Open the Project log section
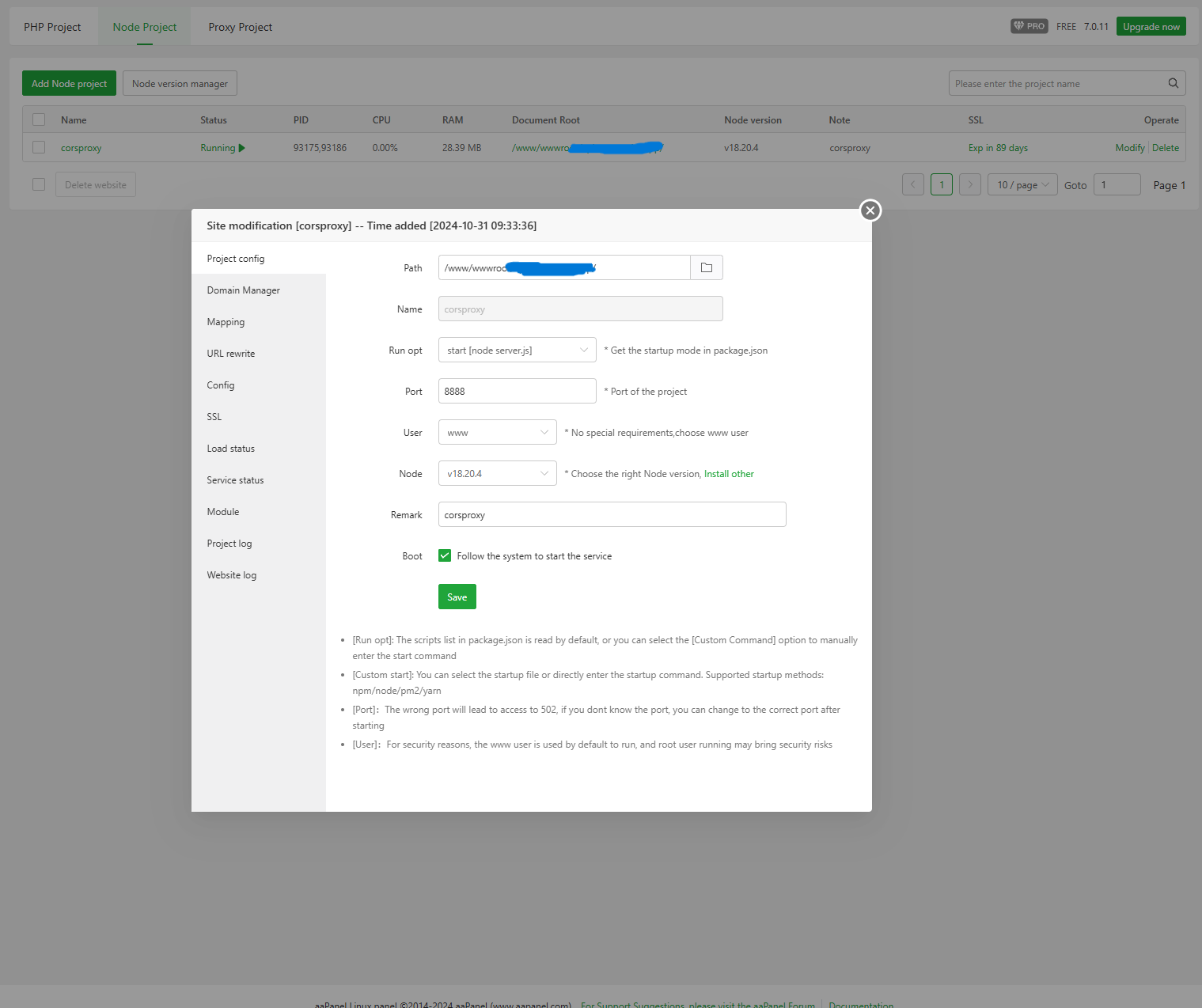Screen dimensions: 1202x1008 click(x=229, y=544)
